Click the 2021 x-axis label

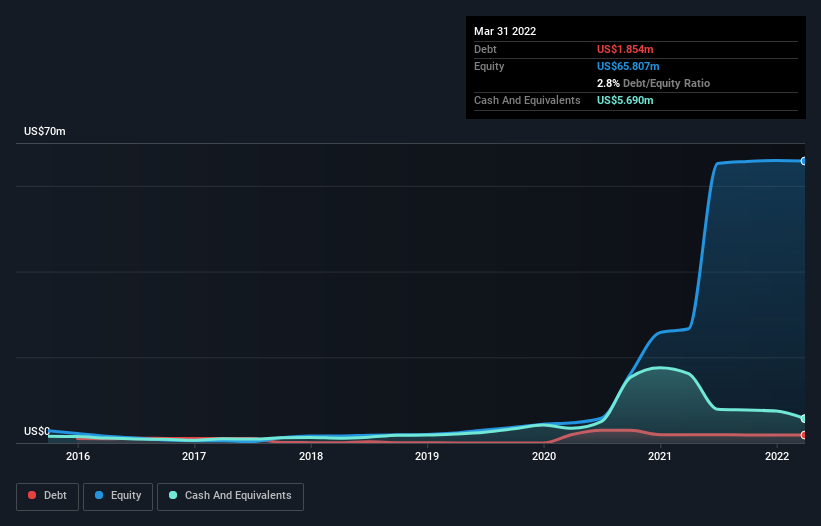tap(660, 456)
